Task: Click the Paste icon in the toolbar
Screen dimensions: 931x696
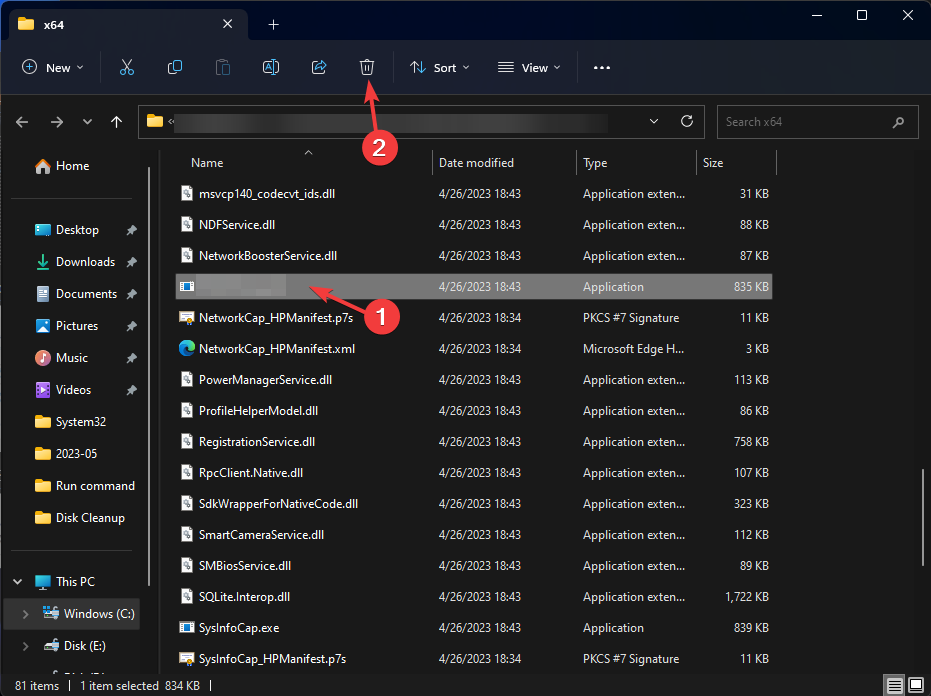Action: 222,67
